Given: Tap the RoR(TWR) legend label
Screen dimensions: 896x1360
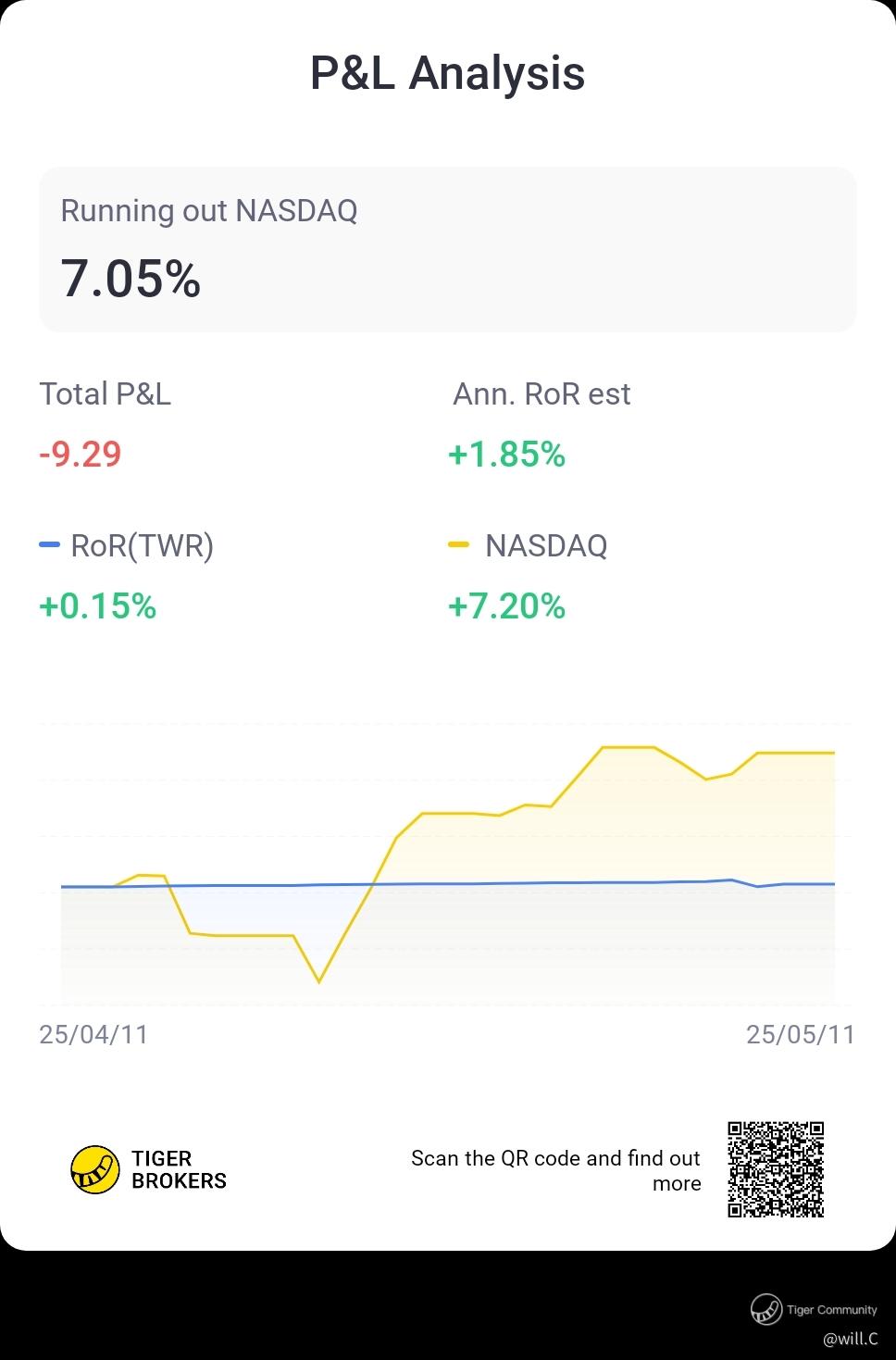Looking at the screenshot, I should point(142,545).
